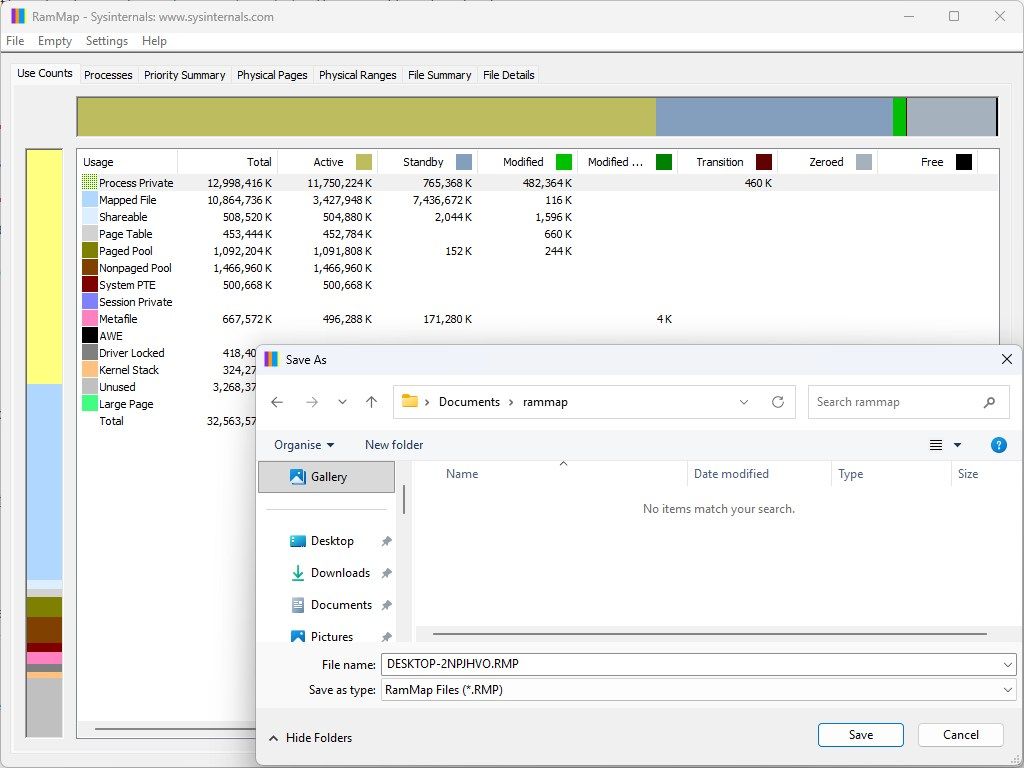Click the Session Private purple icon
Viewport: 1024px width, 768px height.
point(89,302)
